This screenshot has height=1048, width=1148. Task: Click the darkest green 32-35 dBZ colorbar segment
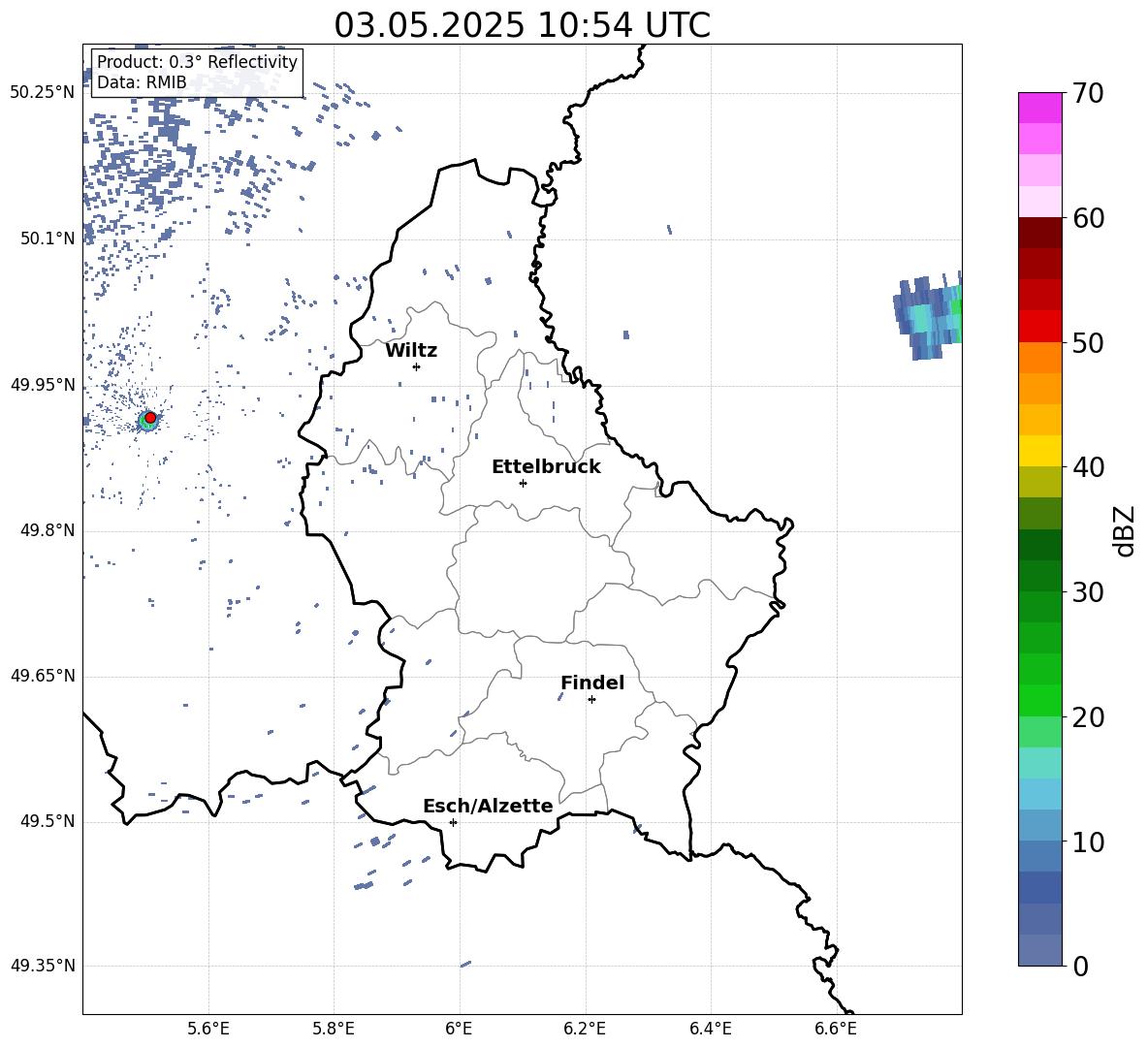pyautogui.click(x=1040, y=545)
